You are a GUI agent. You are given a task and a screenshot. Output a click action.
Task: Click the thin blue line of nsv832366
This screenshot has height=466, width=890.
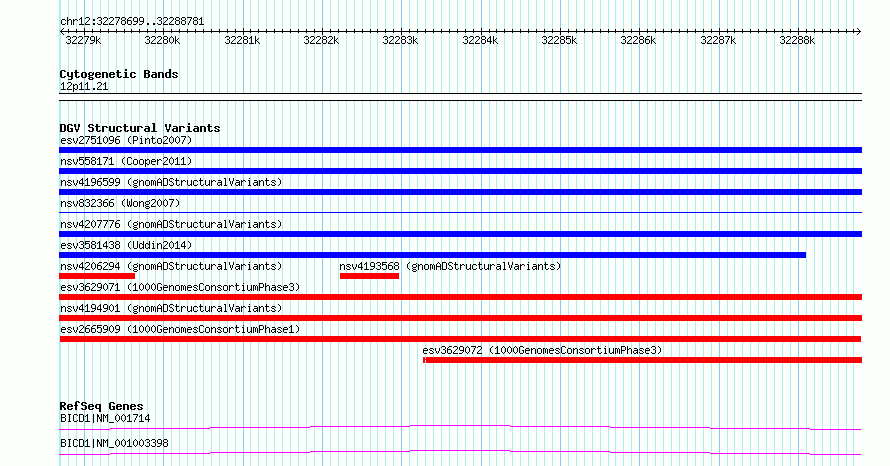tap(460, 213)
